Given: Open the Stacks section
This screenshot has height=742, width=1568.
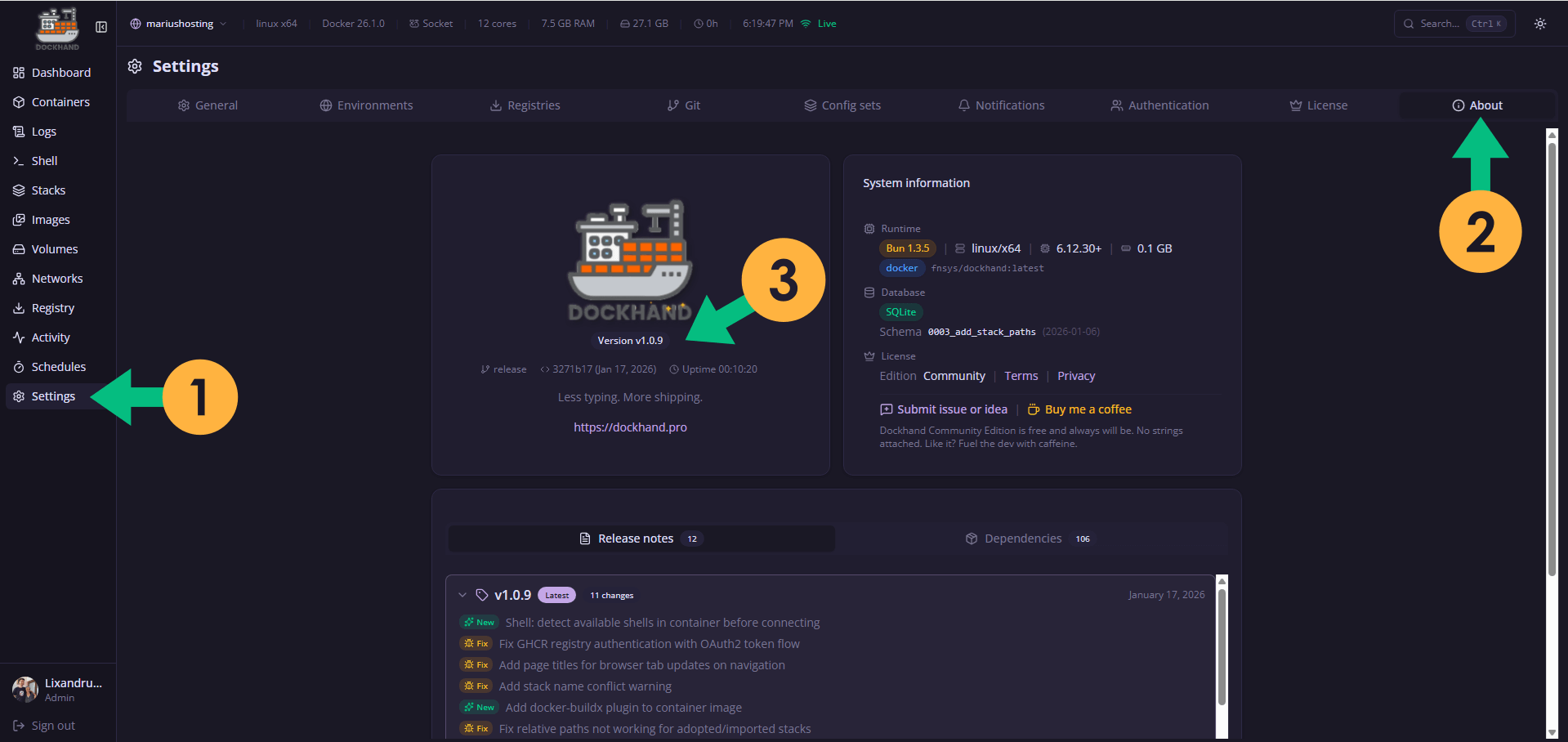Looking at the screenshot, I should click(47, 190).
